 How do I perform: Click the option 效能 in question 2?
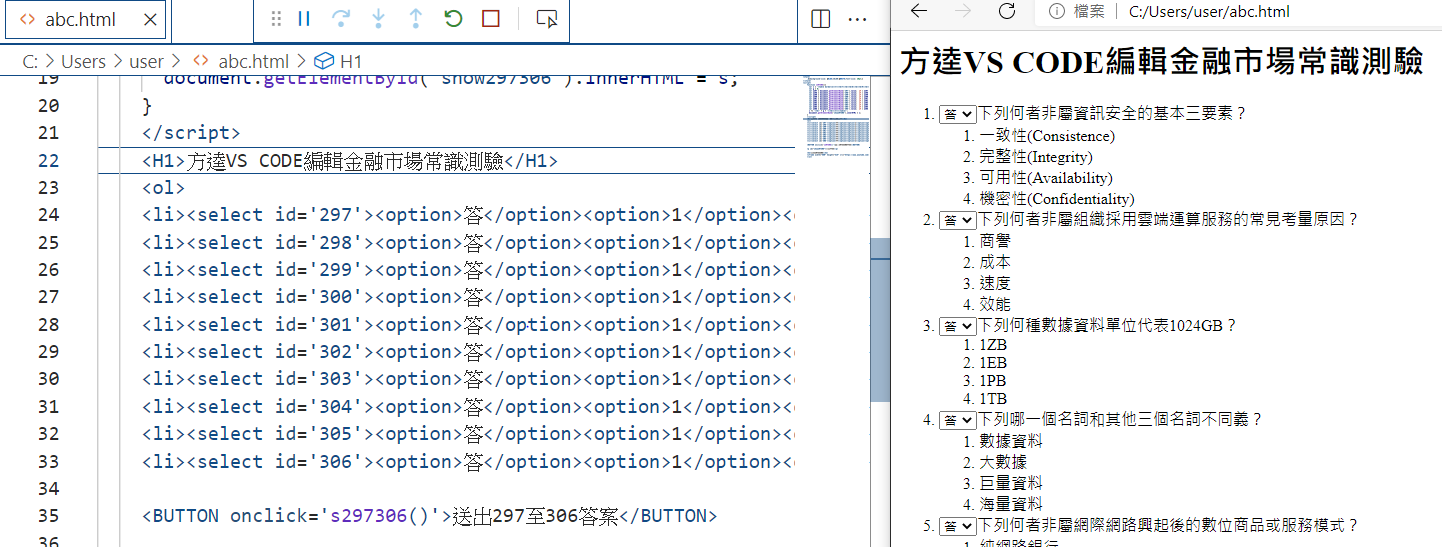[995, 304]
